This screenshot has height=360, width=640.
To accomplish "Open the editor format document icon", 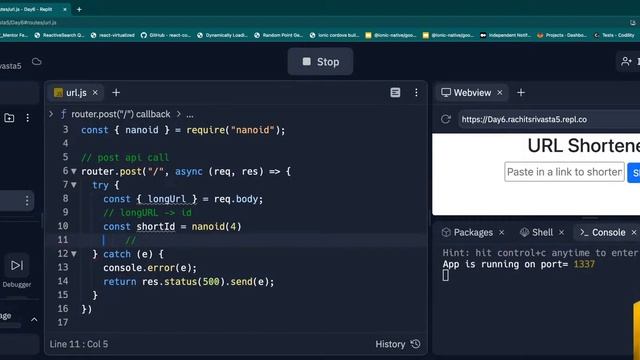I will pyautogui.click(x=395, y=93).
